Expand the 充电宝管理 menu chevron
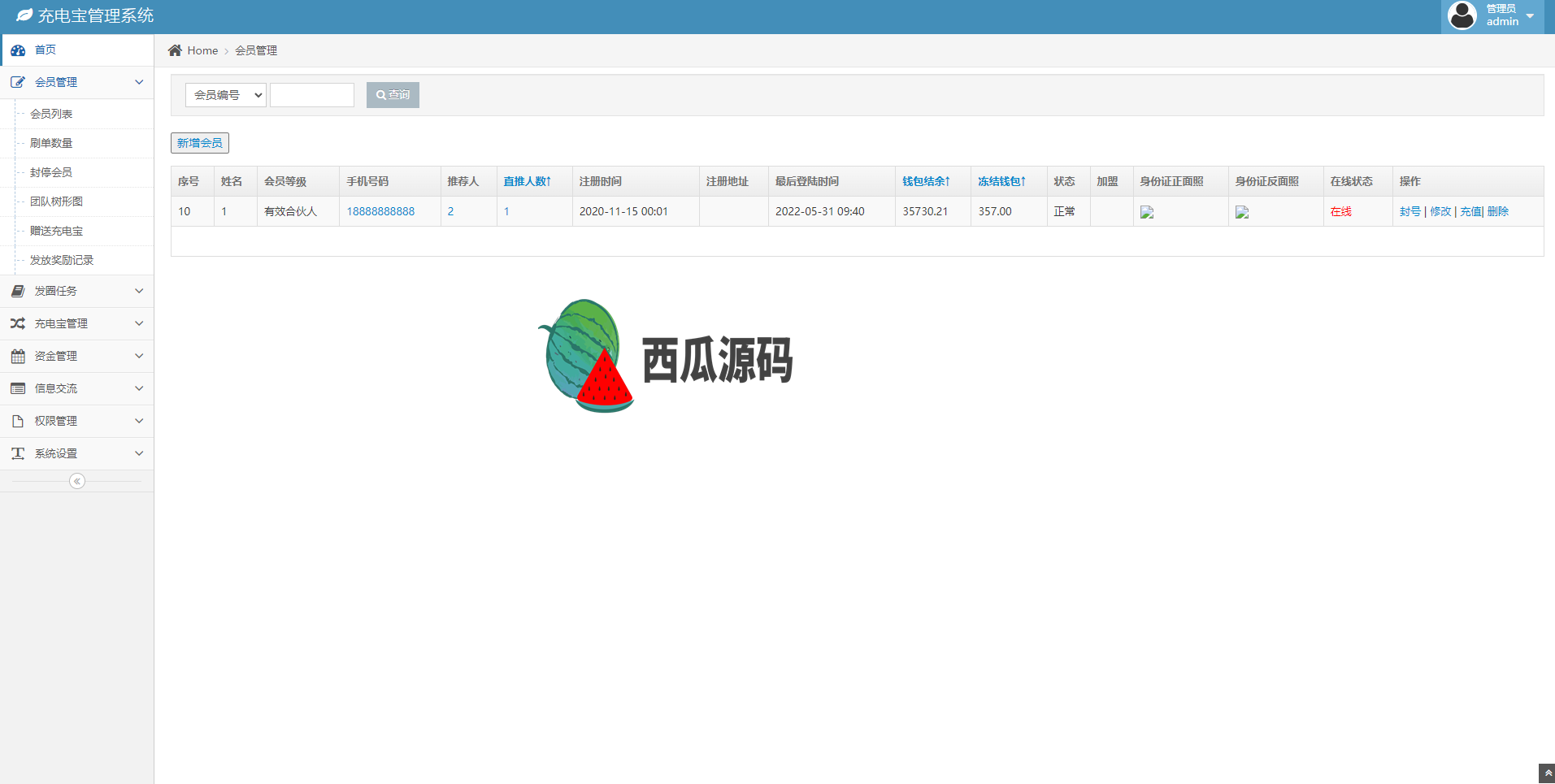Screen dimensions: 1555x784 click(139, 323)
